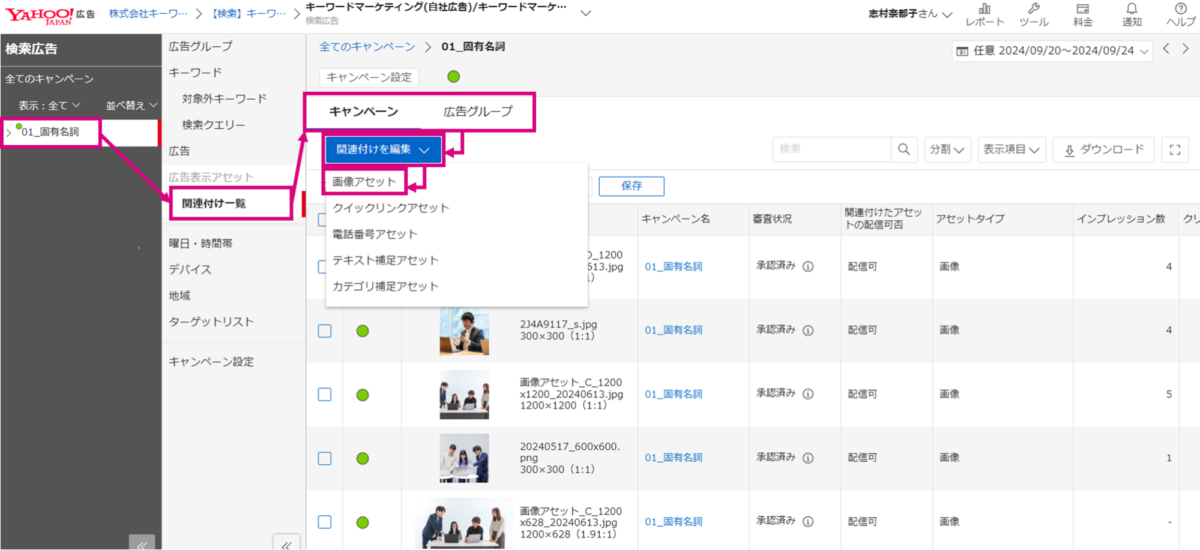Open the 表示：全て filter dropdown
Screen dimensions: 1200x550
click(50, 105)
